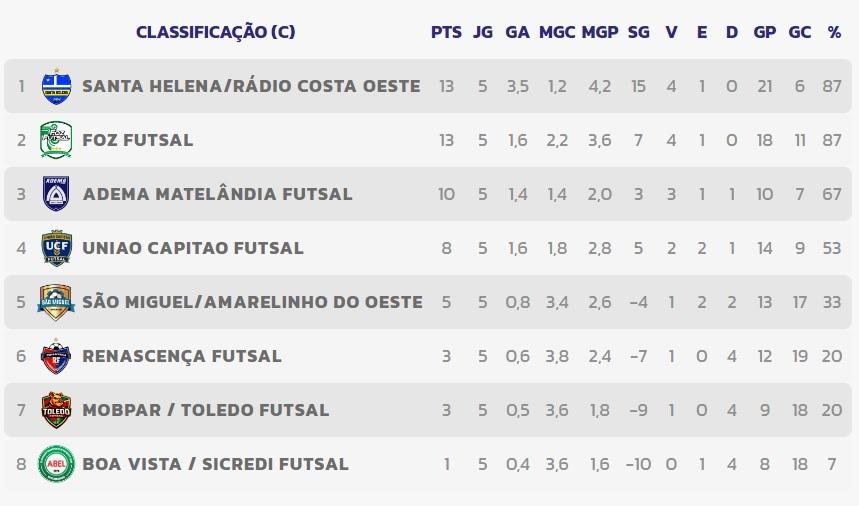Click the ADEMA Matelândia team badge
The height and width of the screenshot is (506, 859).
pos(56,194)
